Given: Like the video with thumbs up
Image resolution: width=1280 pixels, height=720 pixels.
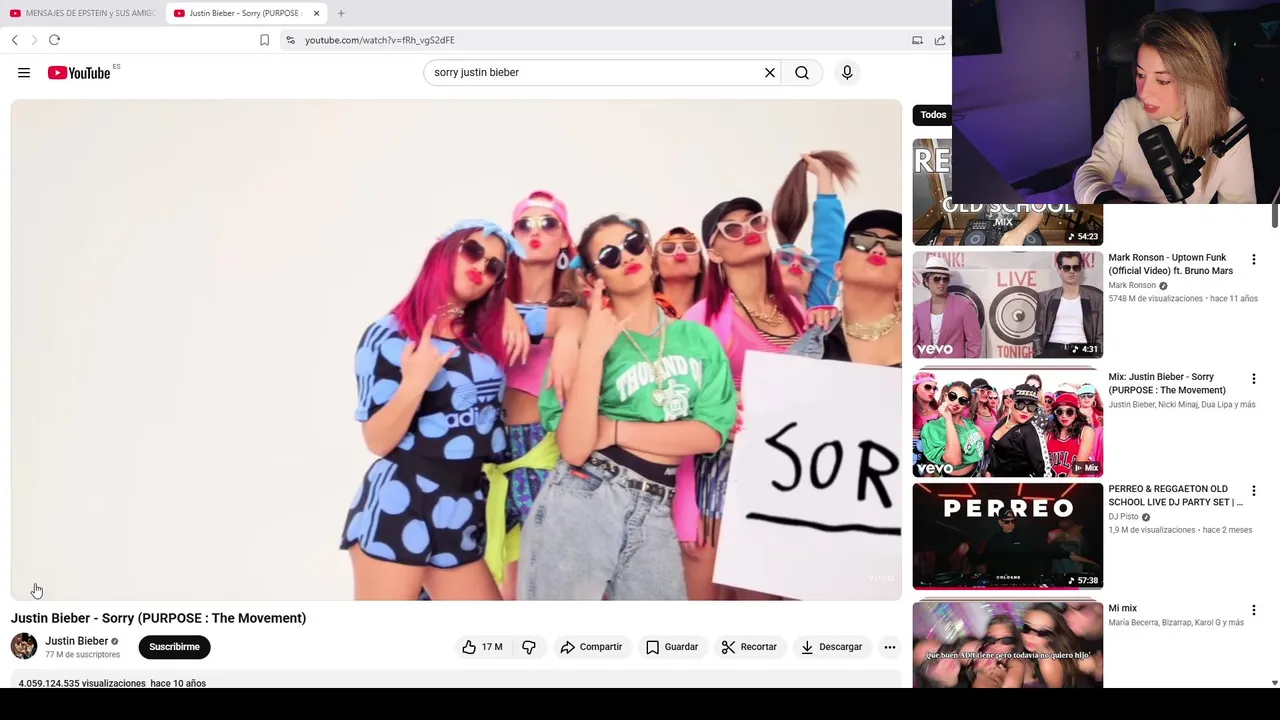Looking at the screenshot, I should click(482, 647).
